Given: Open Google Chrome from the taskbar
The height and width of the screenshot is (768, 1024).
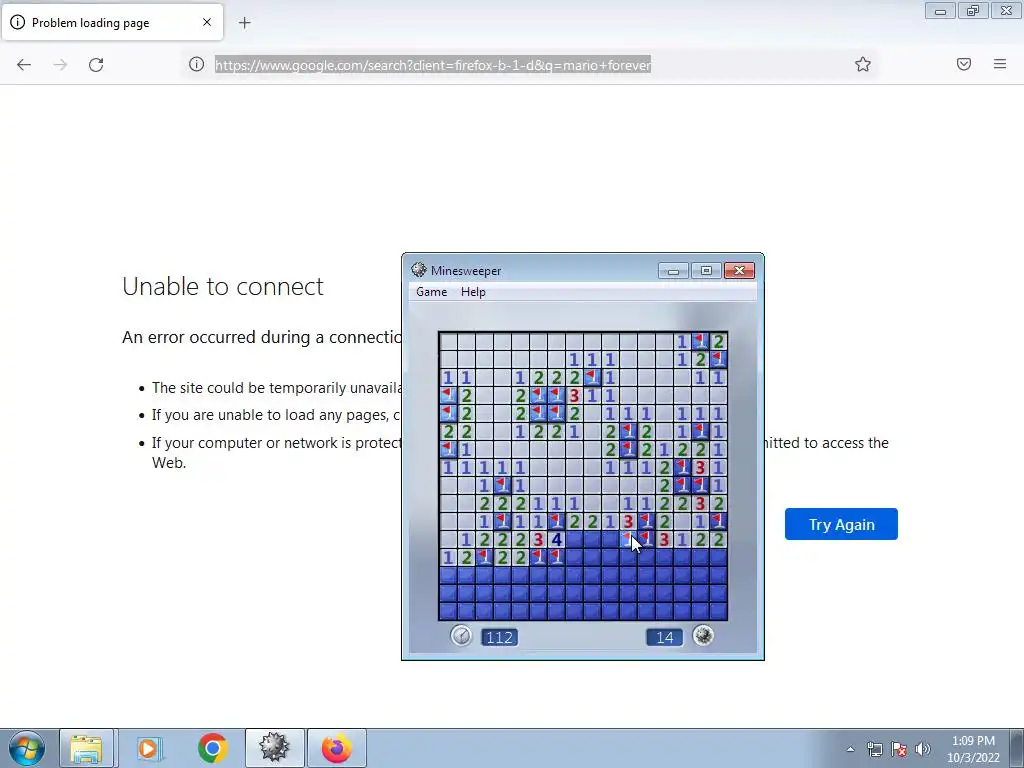Looking at the screenshot, I should click(x=212, y=748).
